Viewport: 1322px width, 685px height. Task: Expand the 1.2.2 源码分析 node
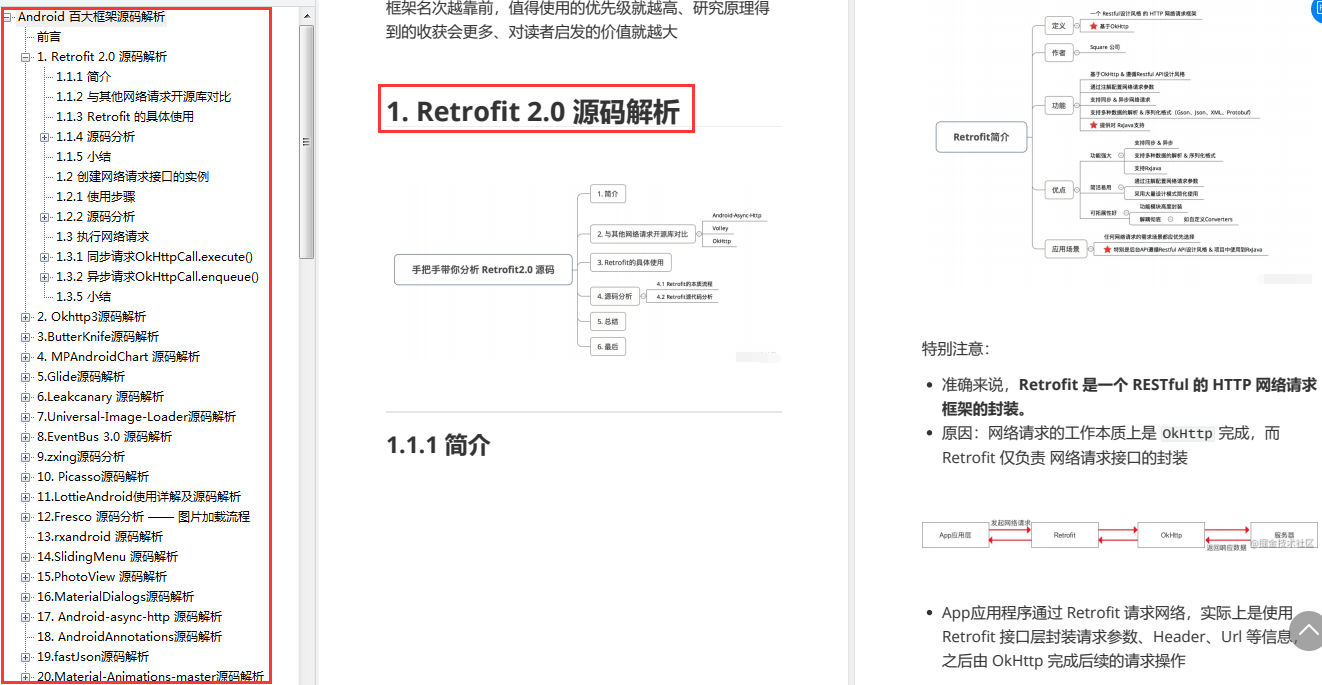pyautogui.click(x=45, y=217)
